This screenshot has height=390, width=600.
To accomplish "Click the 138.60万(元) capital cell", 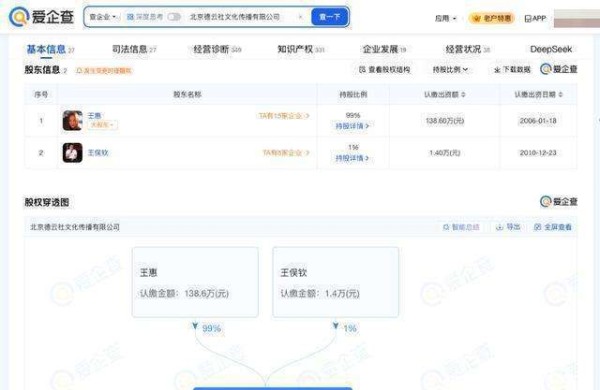I will (445, 121).
